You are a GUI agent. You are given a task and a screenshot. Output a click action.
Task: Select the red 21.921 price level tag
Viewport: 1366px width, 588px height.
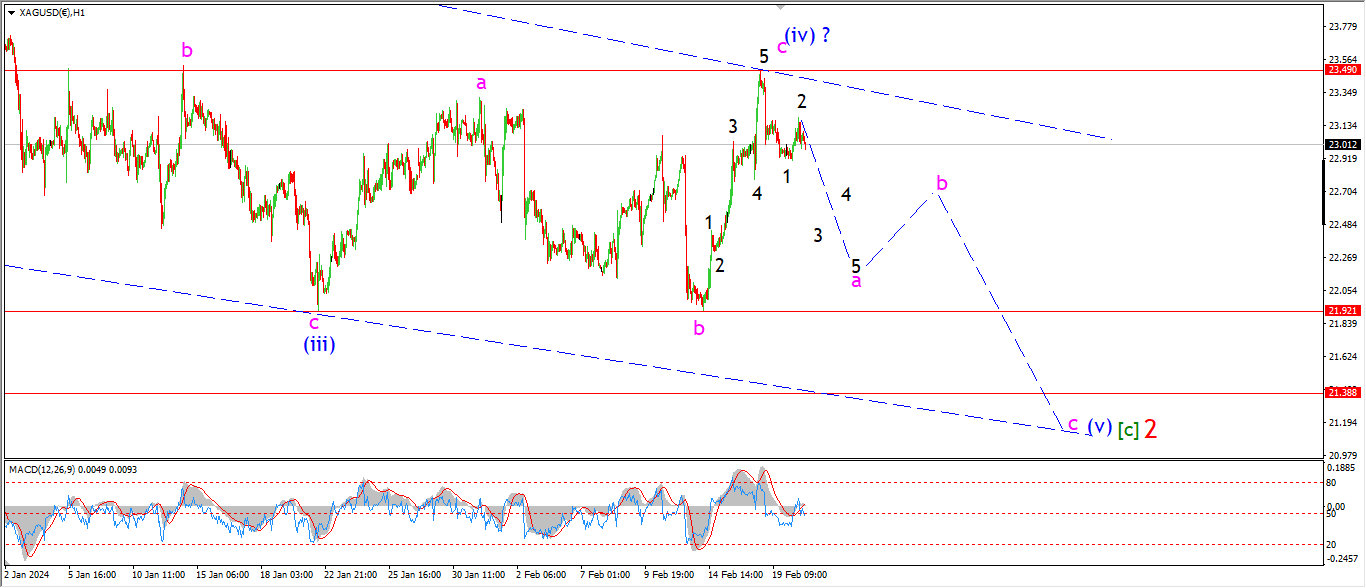click(1341, 311)
